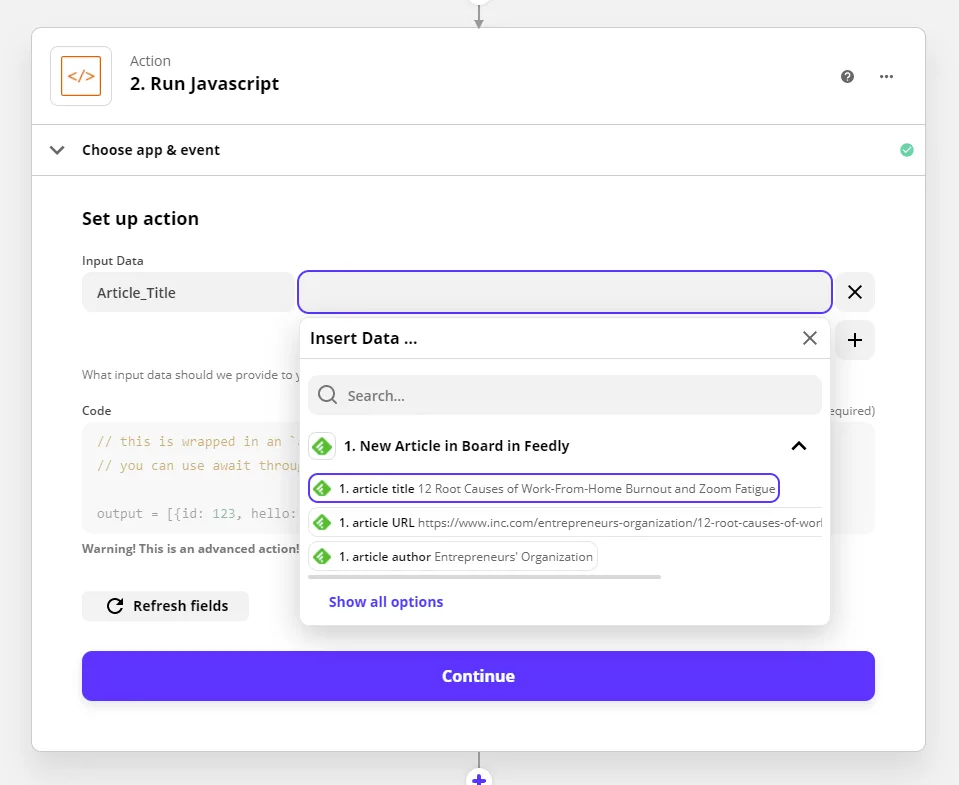Click the 'Insert Data ...' popup heading
This screenshot has width=959, height=785.
point(363,338)
